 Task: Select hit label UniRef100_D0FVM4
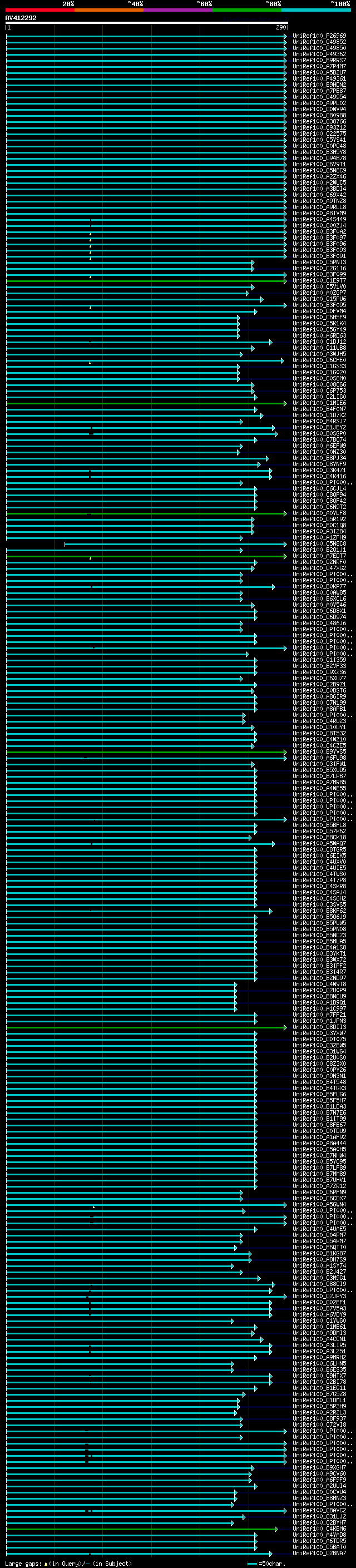coord(319,311)
